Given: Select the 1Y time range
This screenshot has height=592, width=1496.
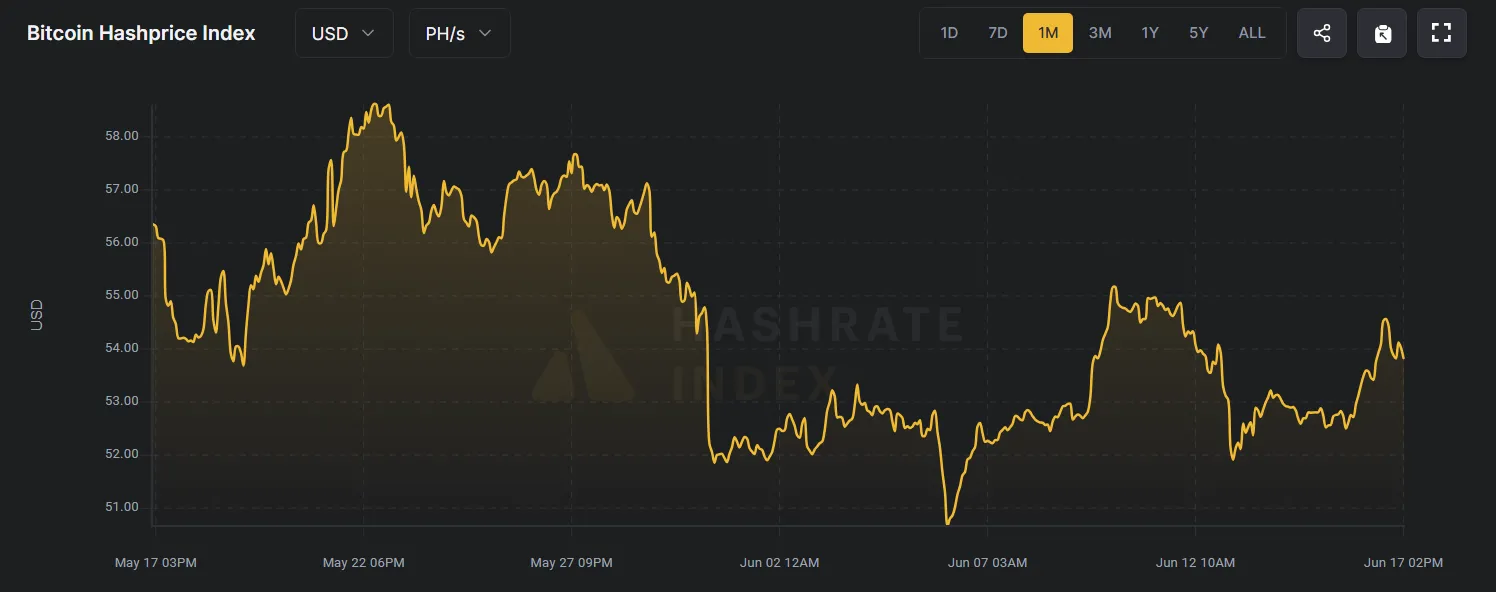Looking at the screenshot, I should 1149,32.
